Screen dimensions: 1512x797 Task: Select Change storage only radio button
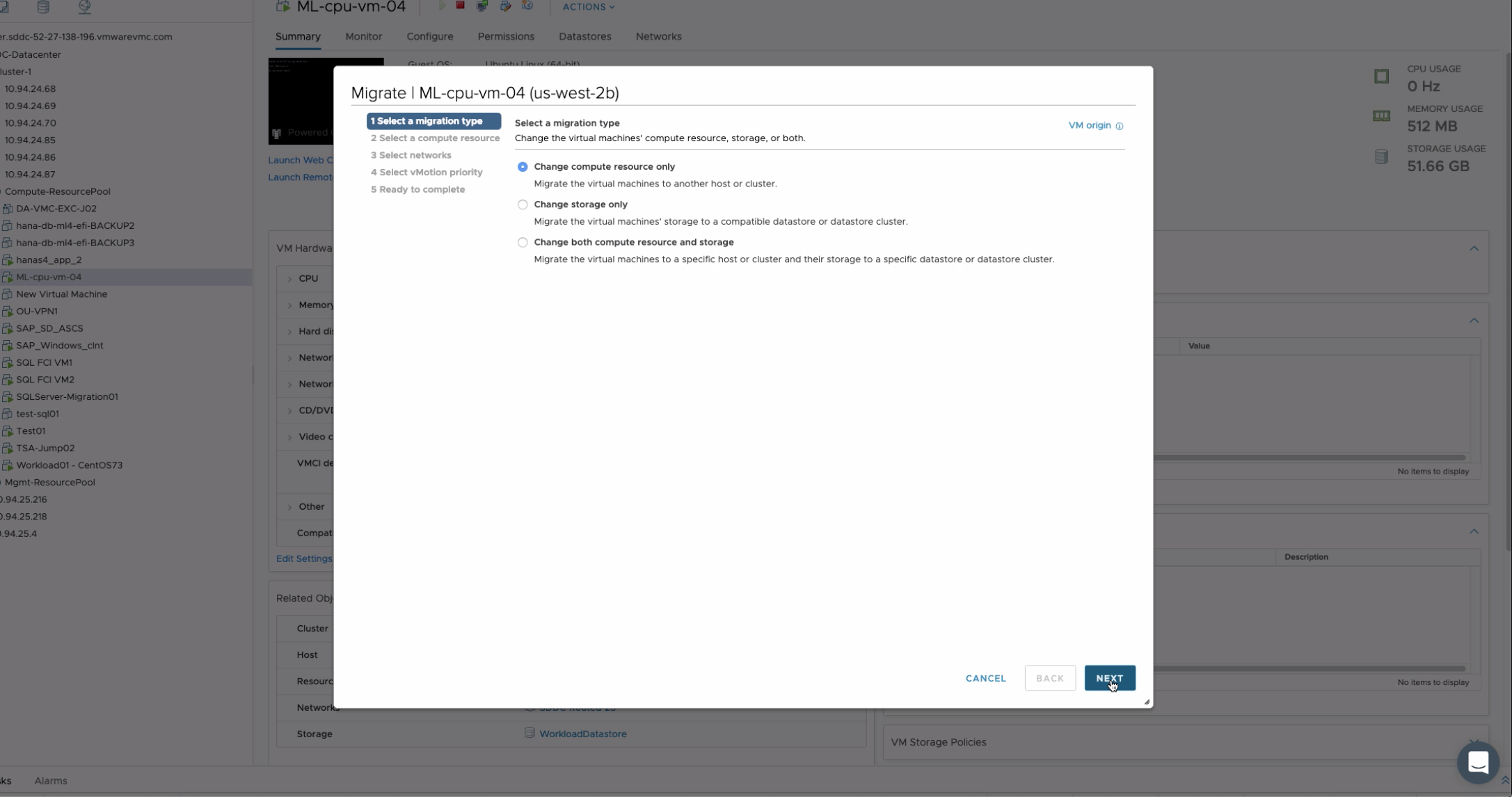coord(523,204)
